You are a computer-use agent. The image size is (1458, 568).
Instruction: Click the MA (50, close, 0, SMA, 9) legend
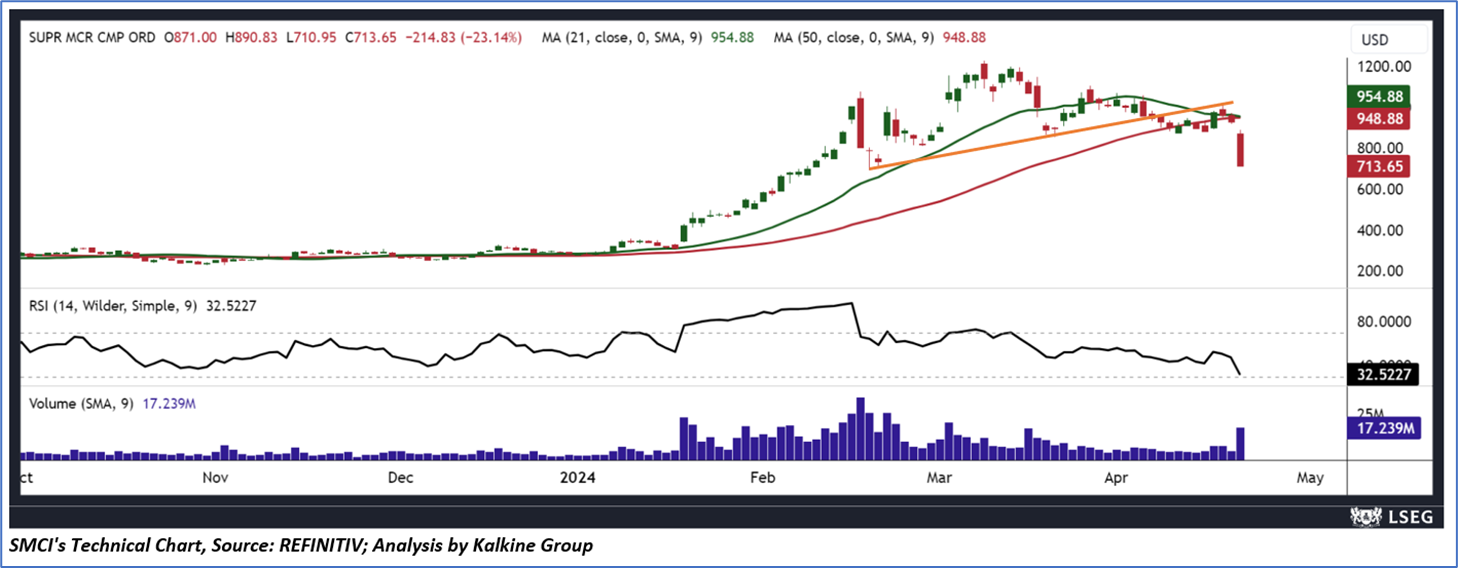click(854, 38)
